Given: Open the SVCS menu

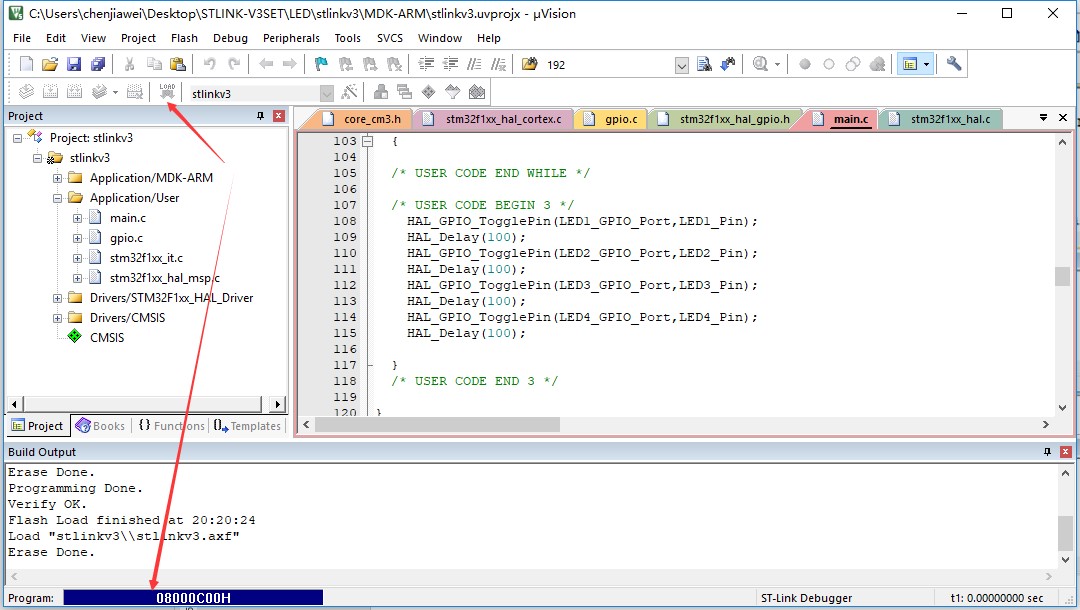Looking at the screenshot, I should [x=390, y=38].
